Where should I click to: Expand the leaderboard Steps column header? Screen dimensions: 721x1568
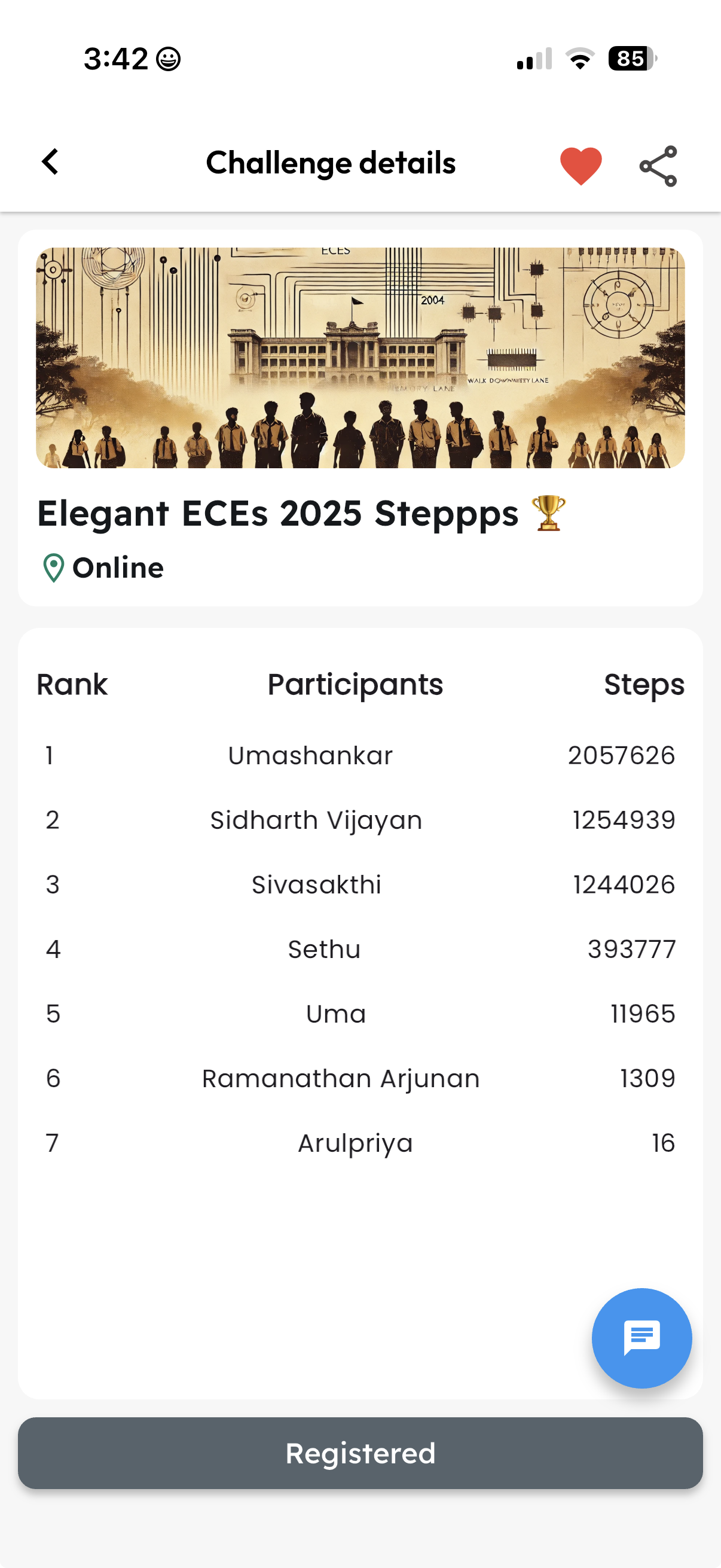click(644, 684)
